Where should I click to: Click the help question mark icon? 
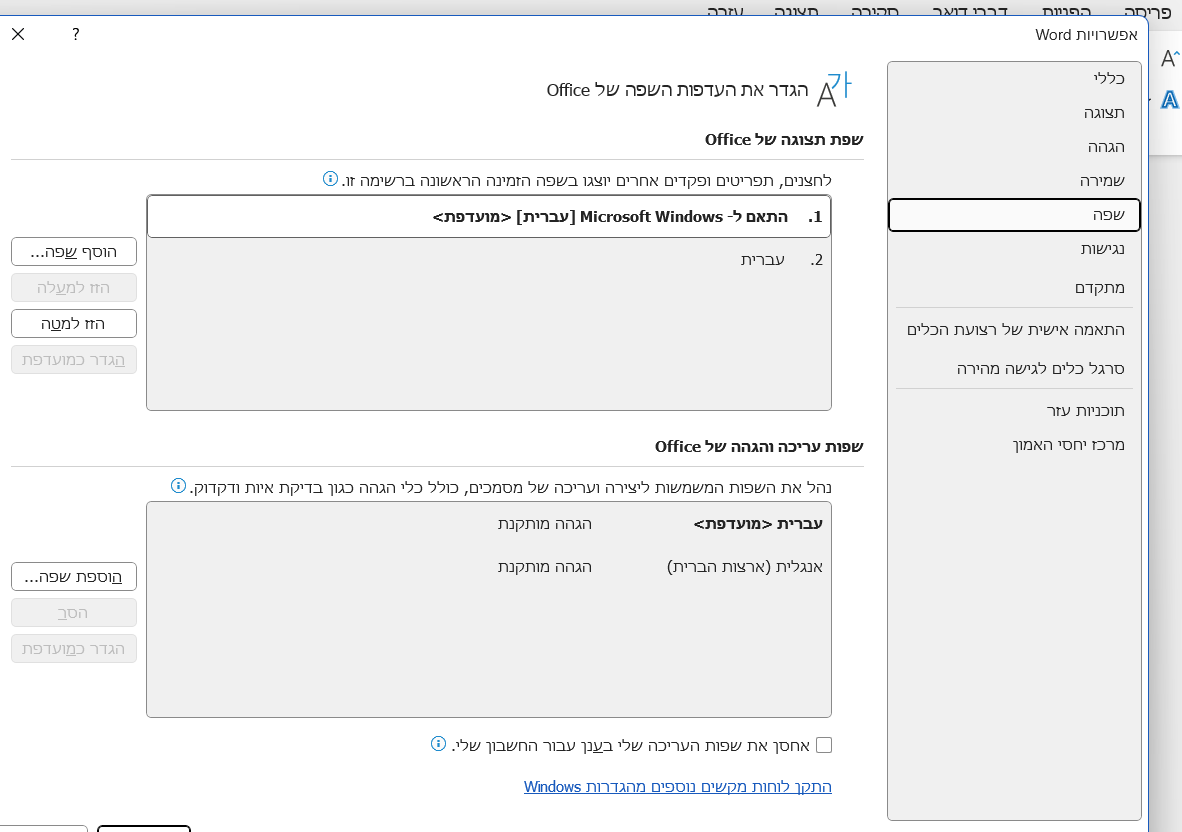(76, 34)
